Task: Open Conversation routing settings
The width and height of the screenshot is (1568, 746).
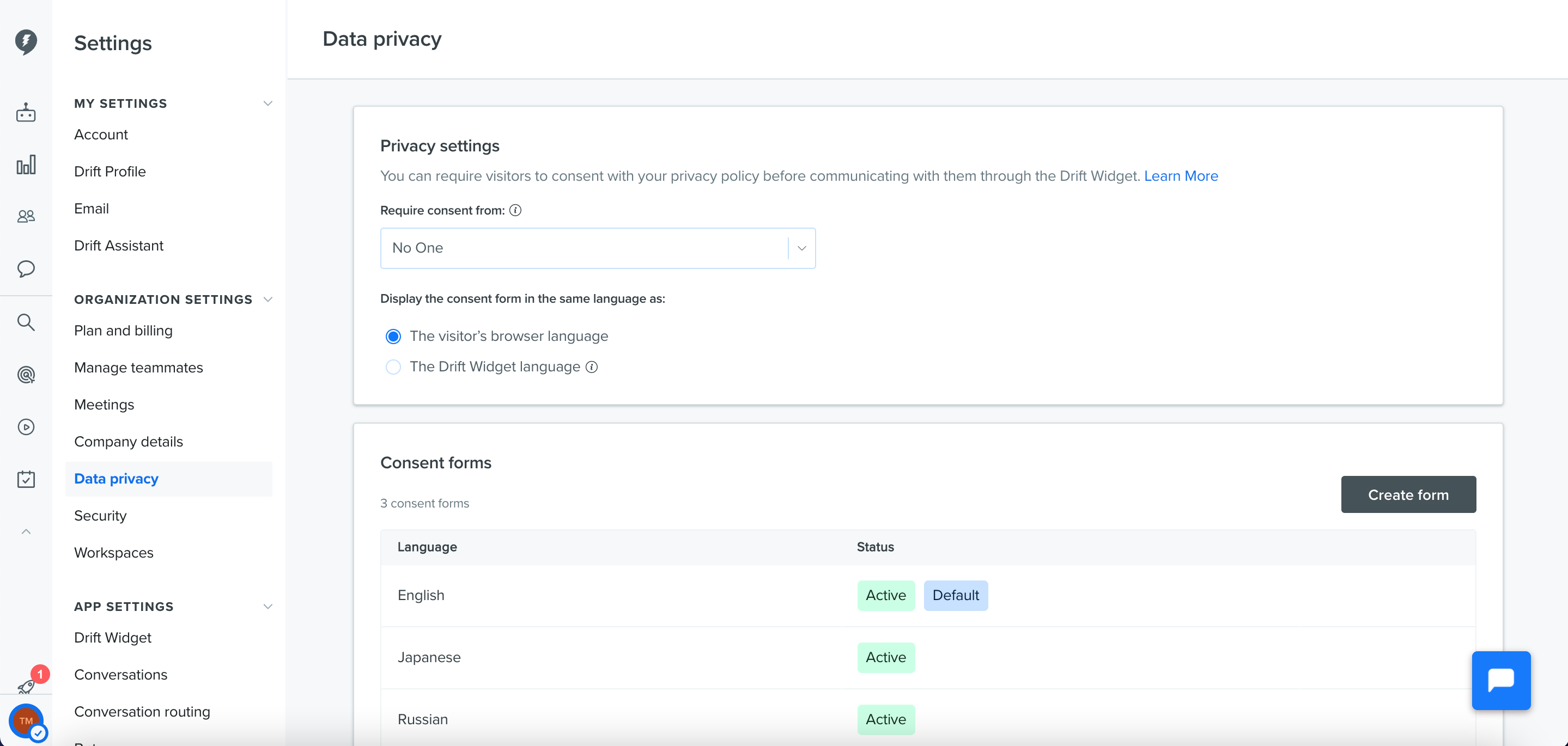Action: click(x=142, y=712)
